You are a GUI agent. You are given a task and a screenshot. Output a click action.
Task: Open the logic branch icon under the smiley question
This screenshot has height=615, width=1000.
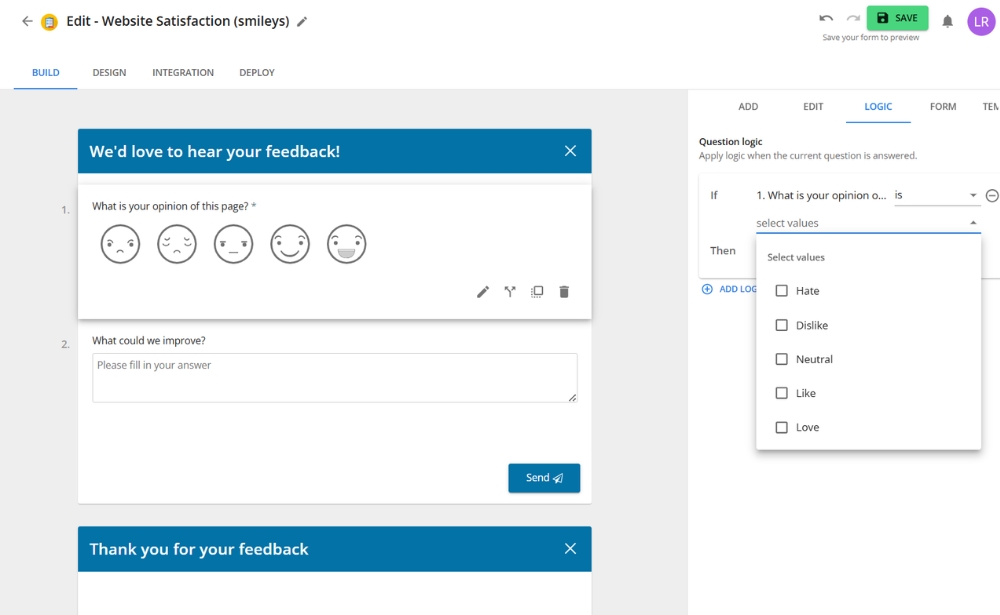click(x=510, y=291)
